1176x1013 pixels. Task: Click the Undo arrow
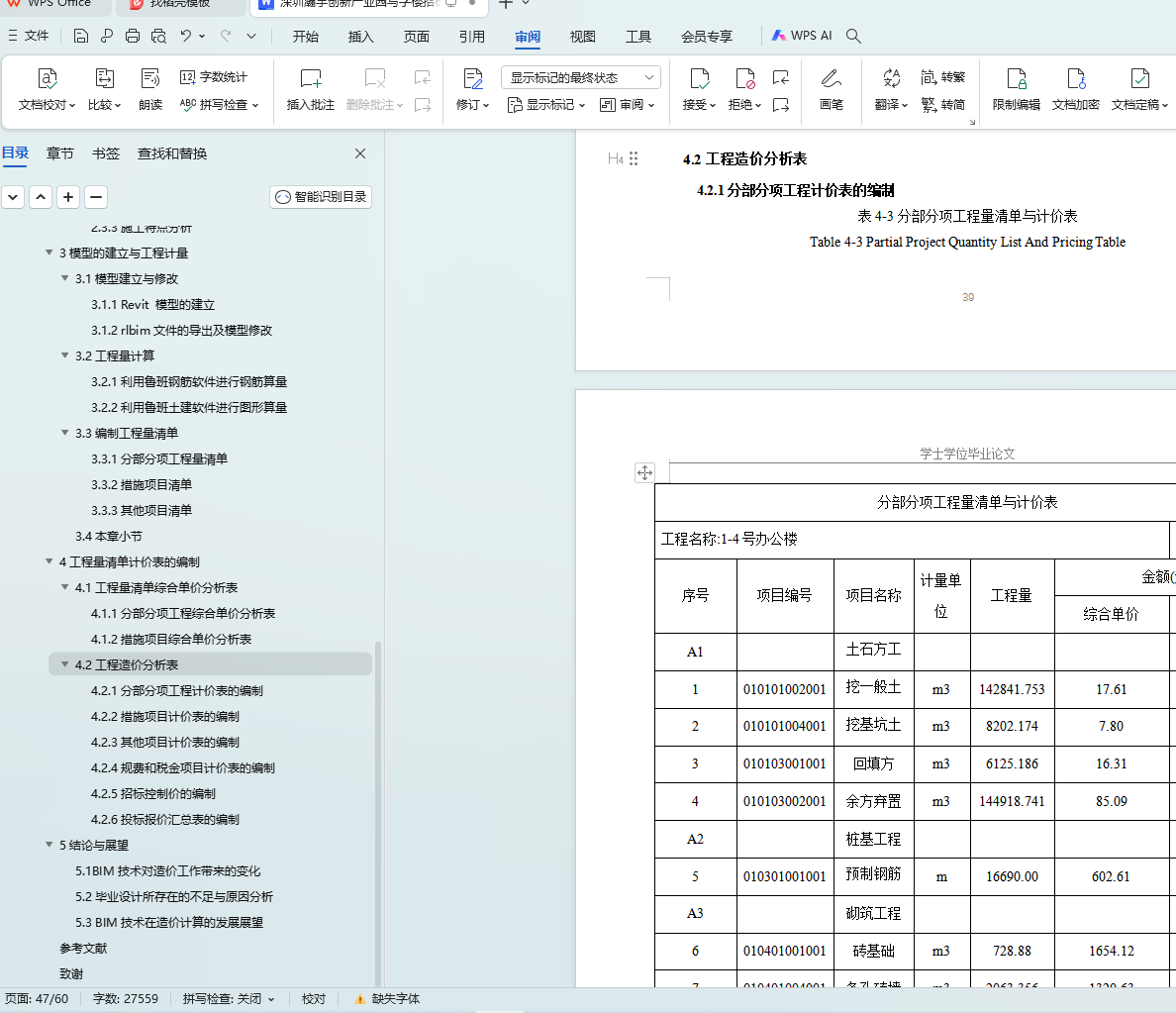pyautogui.click(x=185, y=36)
